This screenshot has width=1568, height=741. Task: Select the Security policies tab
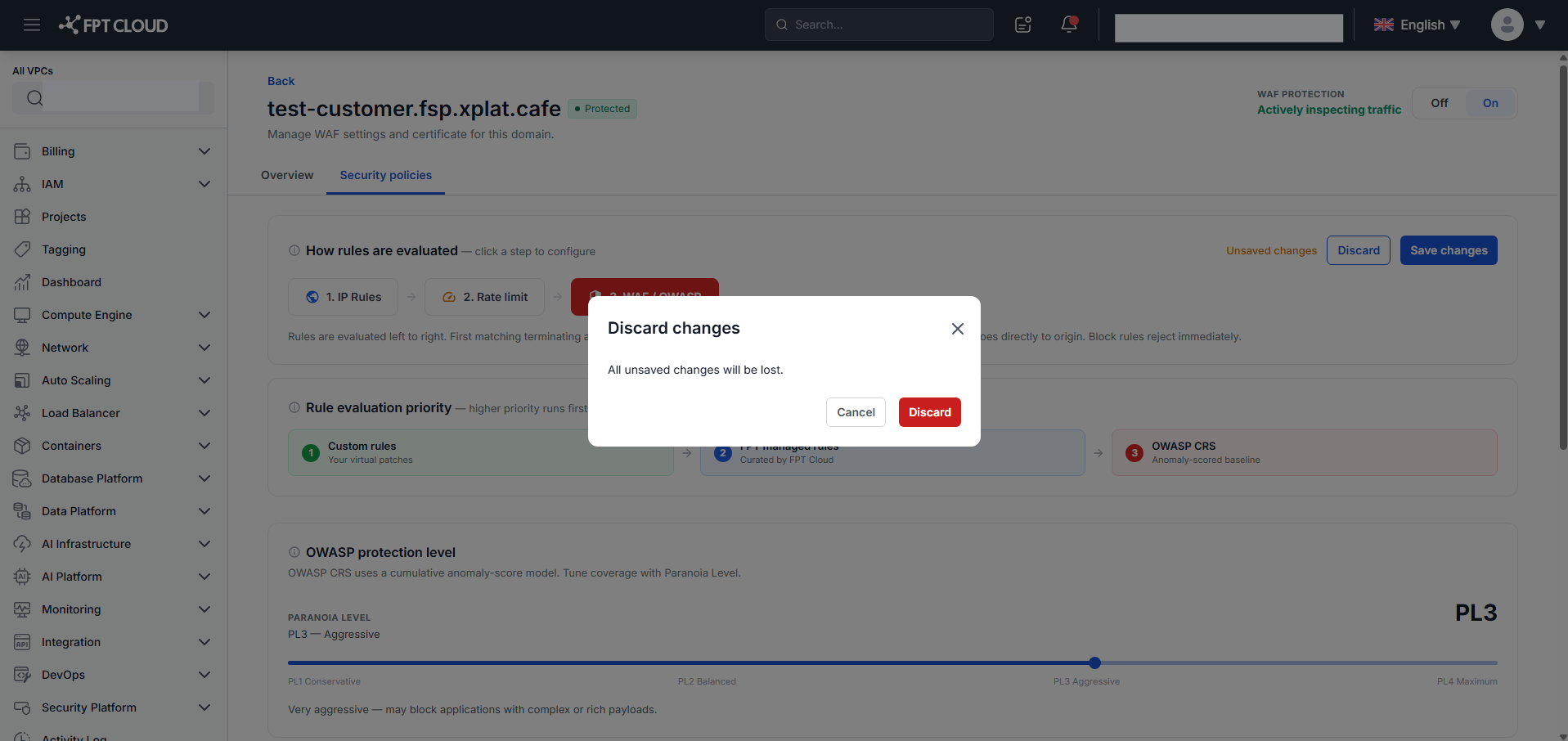(x=385, y=175)
